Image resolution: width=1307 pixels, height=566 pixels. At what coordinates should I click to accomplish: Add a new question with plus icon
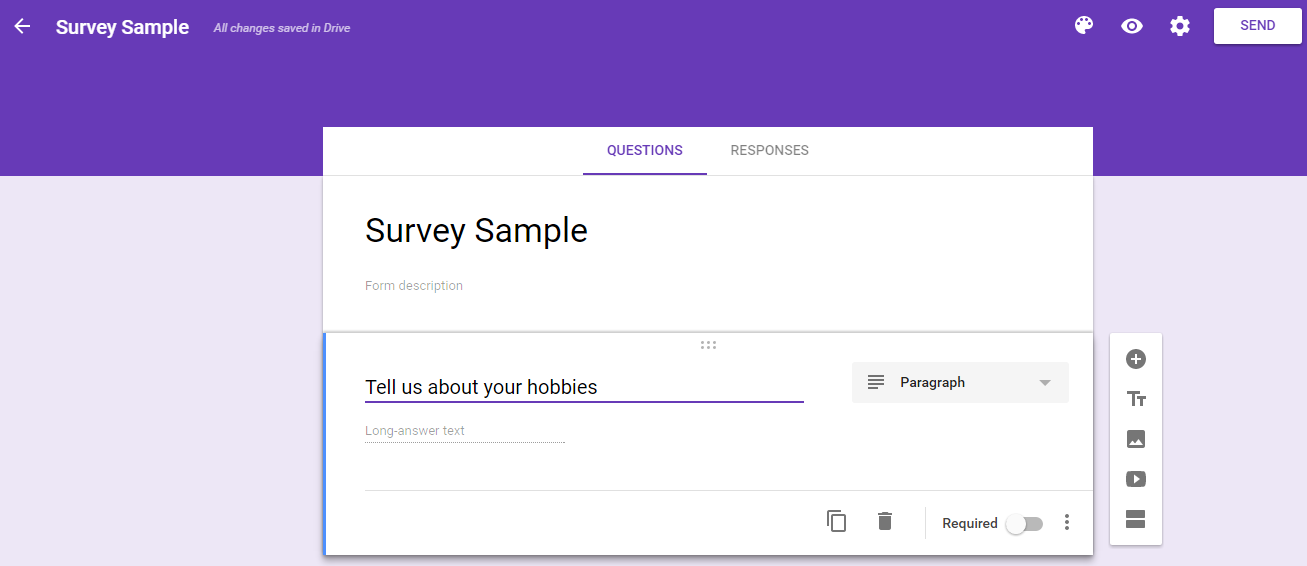pyautogui.click(x=1136, y=359)
